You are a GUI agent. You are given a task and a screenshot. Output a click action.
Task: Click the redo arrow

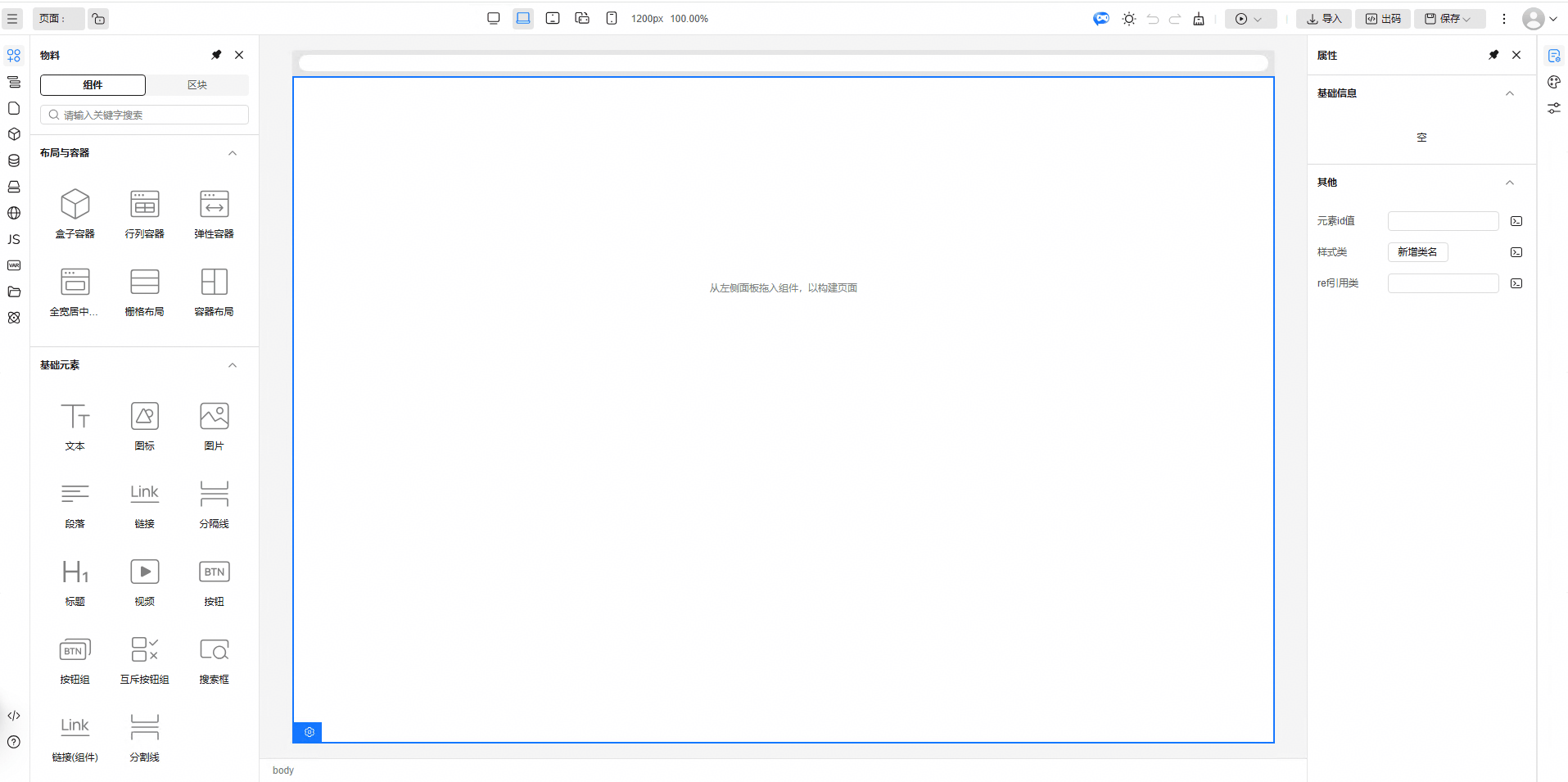[1175, 19]
